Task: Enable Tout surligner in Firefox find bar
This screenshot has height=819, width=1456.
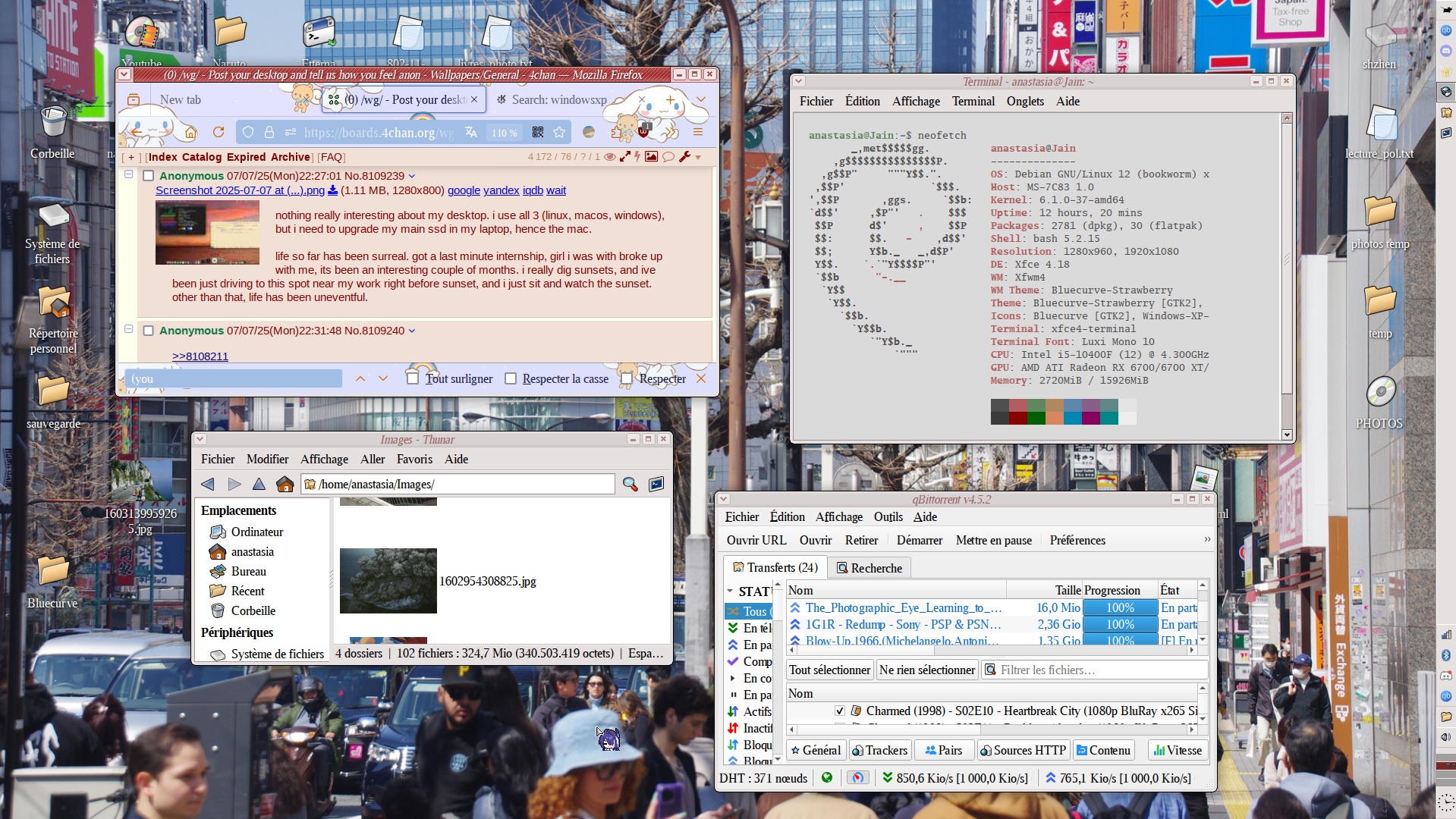Action: pyautogui.click(x=413, y=378)
